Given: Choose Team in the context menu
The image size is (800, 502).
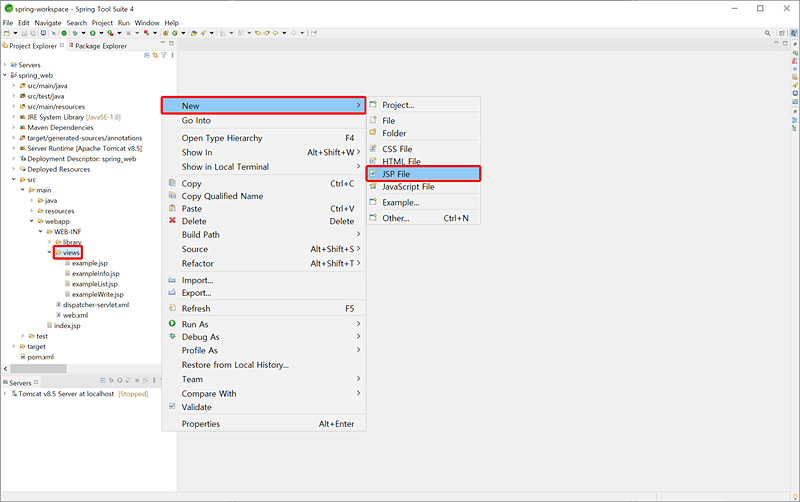Looking at the screenshot, I should point(264,379).
